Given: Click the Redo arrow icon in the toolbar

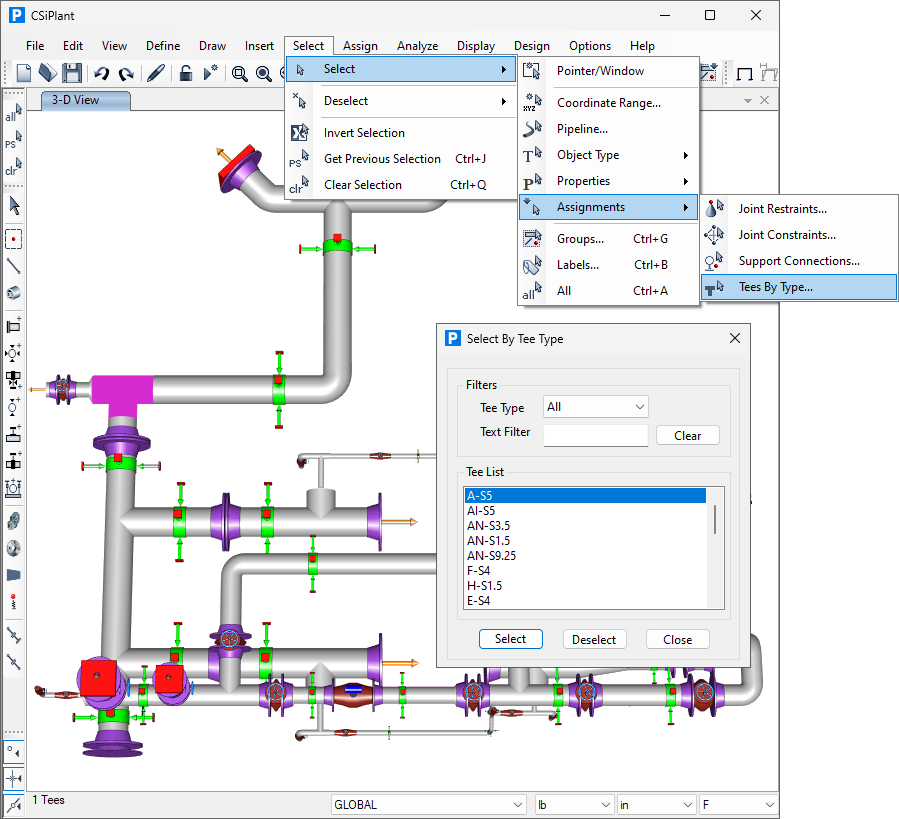Looking at the screenshot, I should pos(127,73).
